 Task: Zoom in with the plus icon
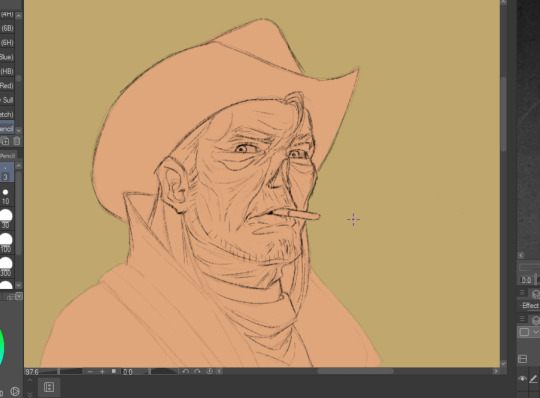(102, 371)
